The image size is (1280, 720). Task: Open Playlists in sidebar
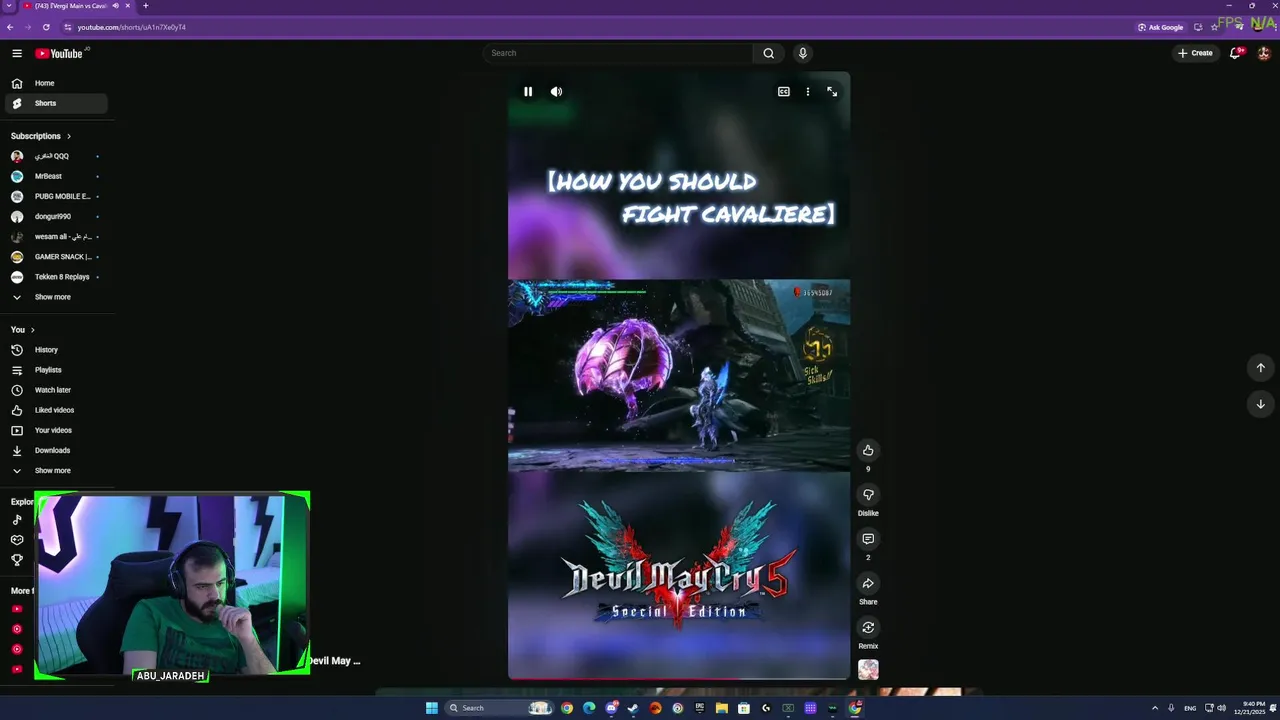click(56, 370)
